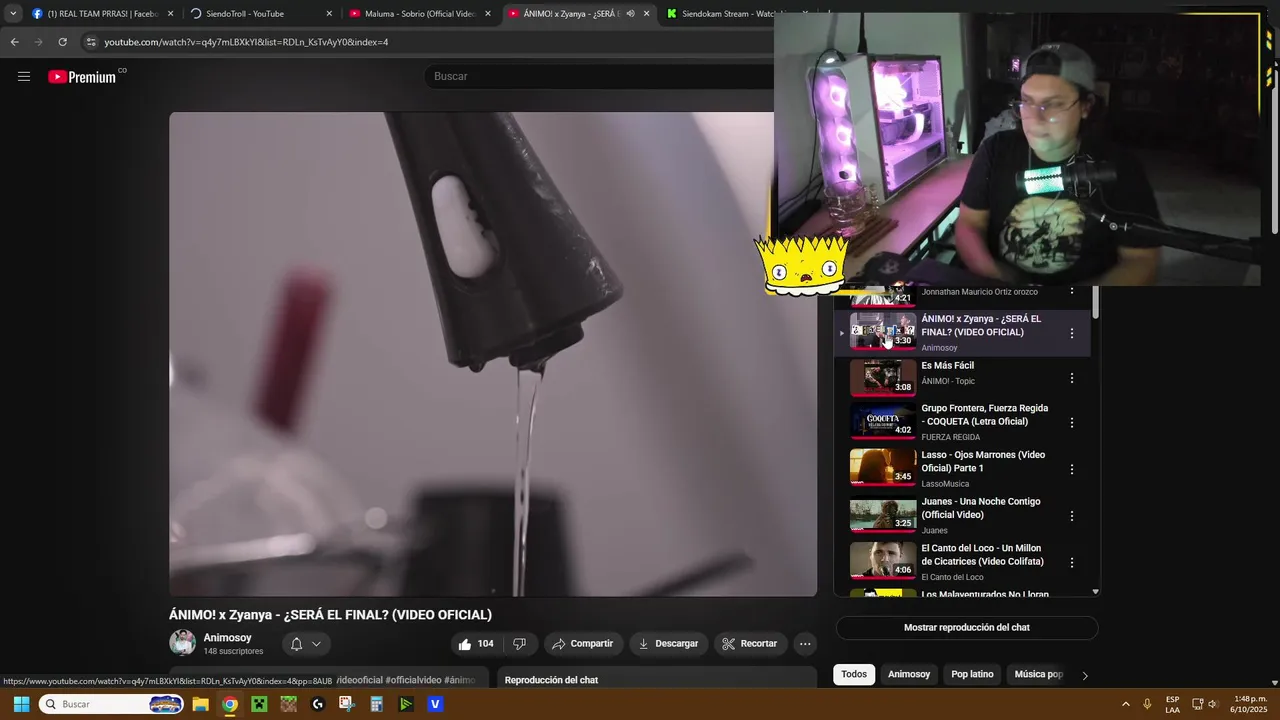Switch to the Maluma - Sobrio tab
Viewport: 1280px width, 720px height.
click(x=420, y=14)
